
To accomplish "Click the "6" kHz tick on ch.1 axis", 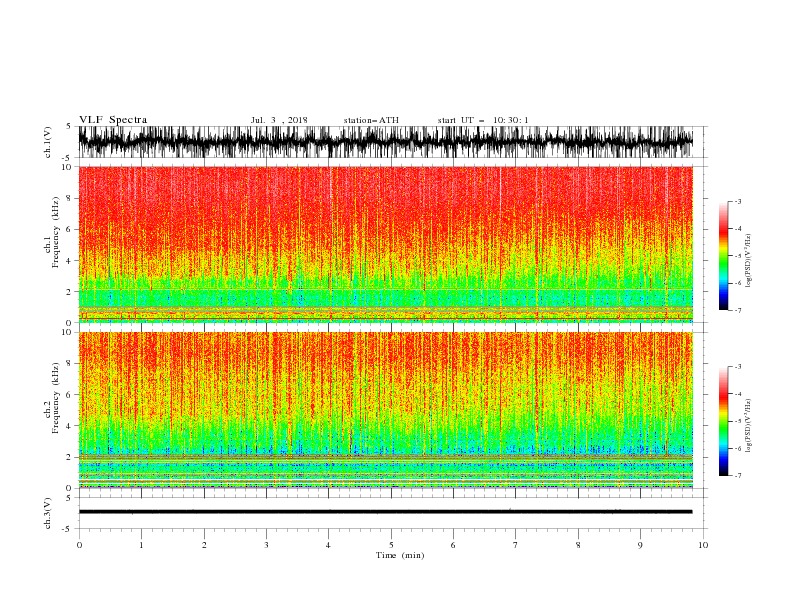I will click(69, 229).
